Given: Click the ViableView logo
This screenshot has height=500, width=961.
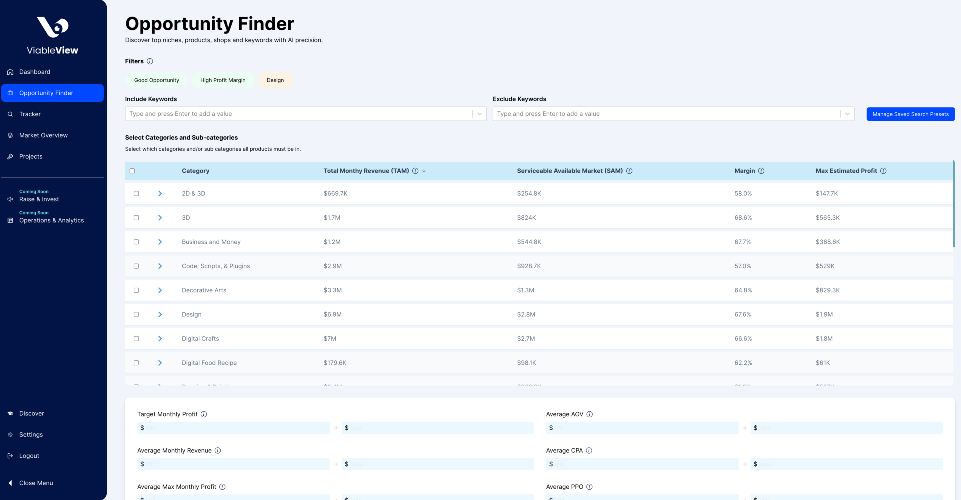Looking at the screenshot, I should click(x=53, y=36).
